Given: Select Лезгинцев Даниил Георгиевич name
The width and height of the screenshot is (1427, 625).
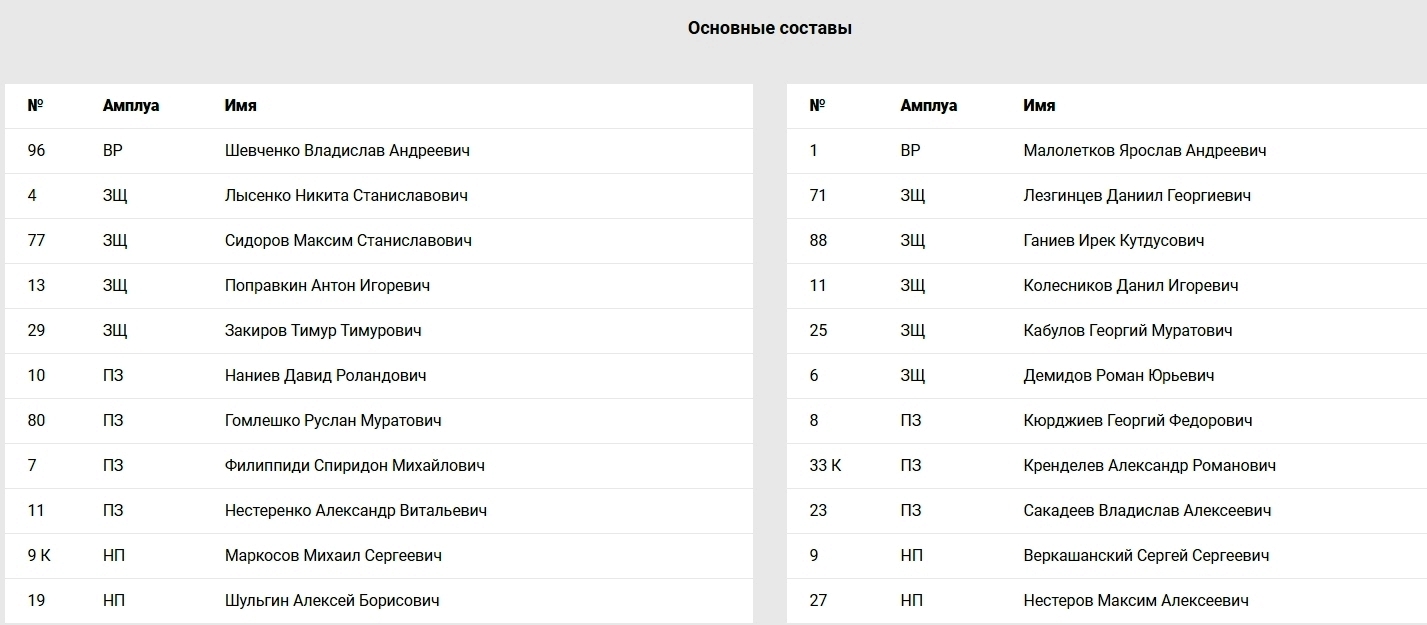Looking at the screenshot, I should click(1137, 196).
